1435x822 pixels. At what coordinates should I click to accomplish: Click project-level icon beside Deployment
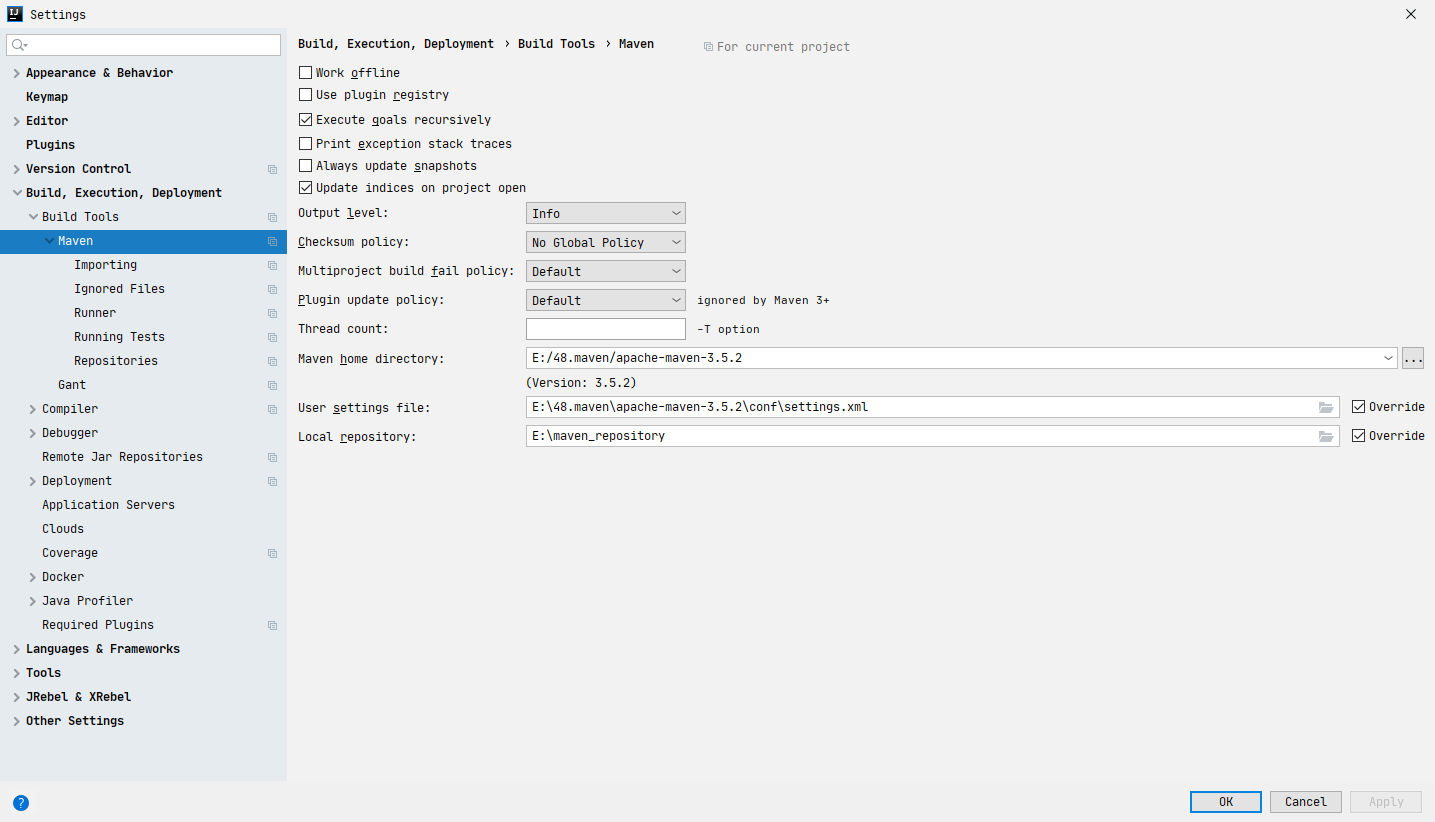272,481
